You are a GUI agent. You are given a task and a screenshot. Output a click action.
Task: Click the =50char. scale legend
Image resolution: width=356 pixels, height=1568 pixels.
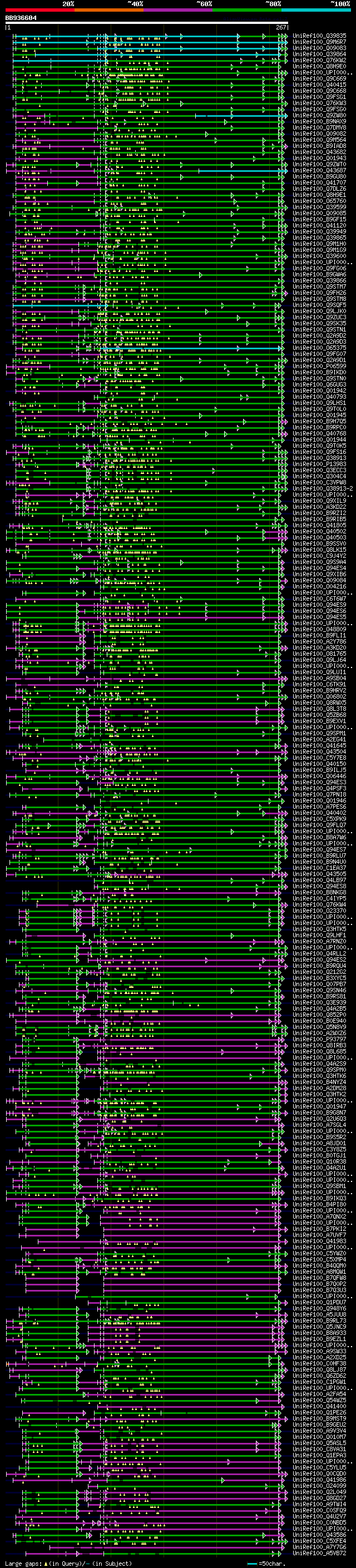266,1564
